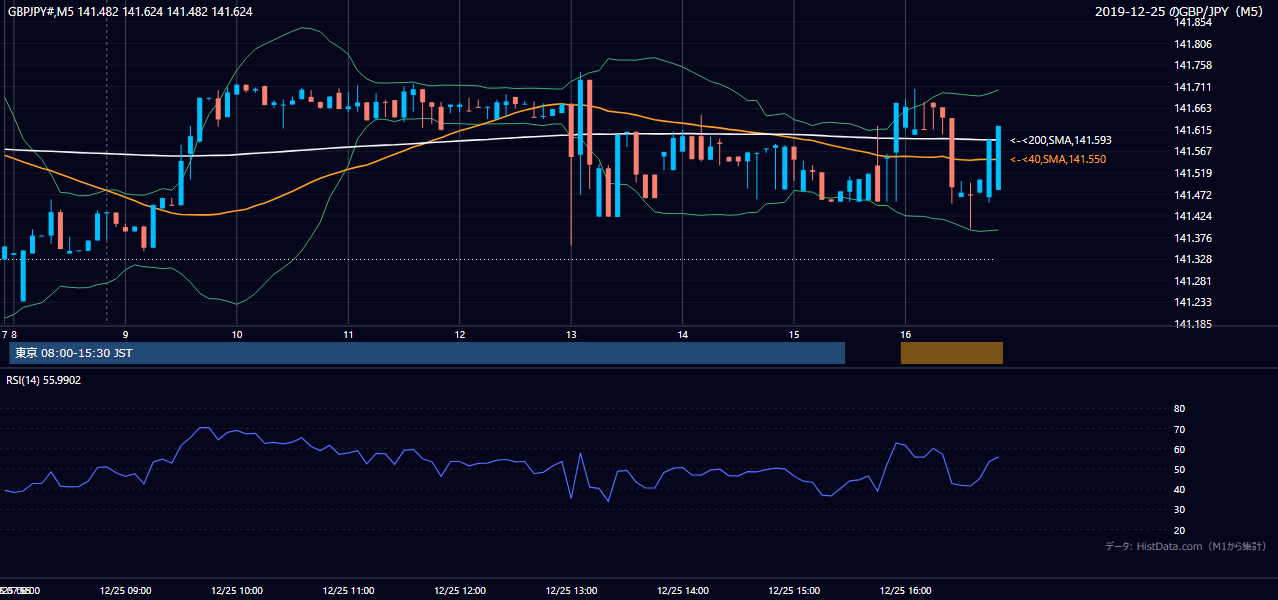Viewport: 1278px width, 600px height.
Task: Select the 200 SMA label 141.593
Action: tap(1061, 141)
